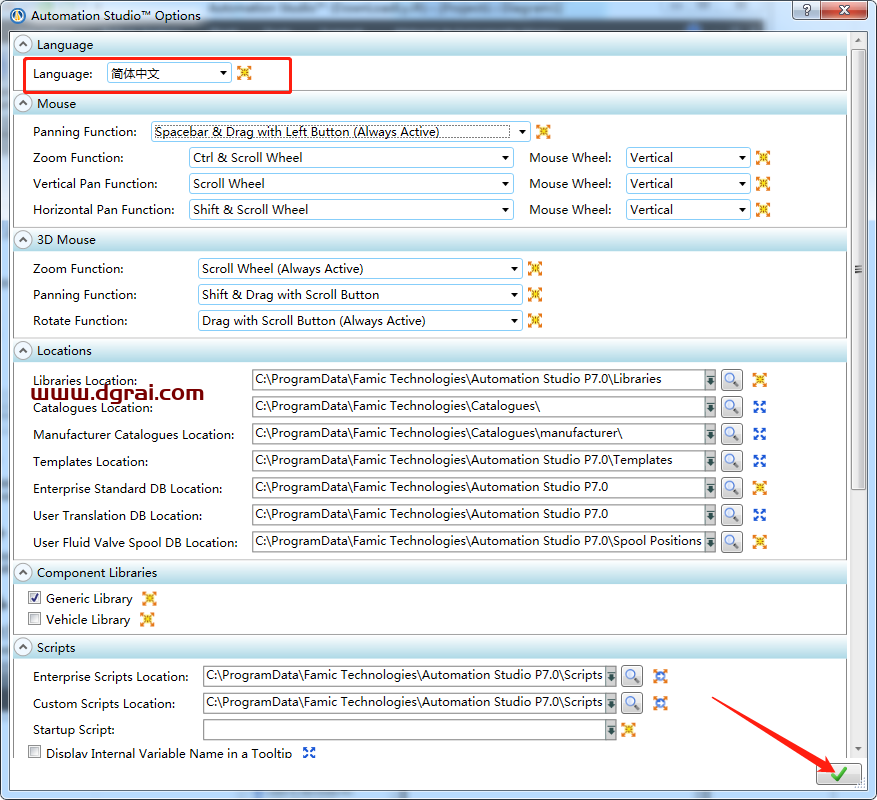Reset the Zoom Function Mouse Wheel setting
The image size is (877, 800).
click(762, 158)
